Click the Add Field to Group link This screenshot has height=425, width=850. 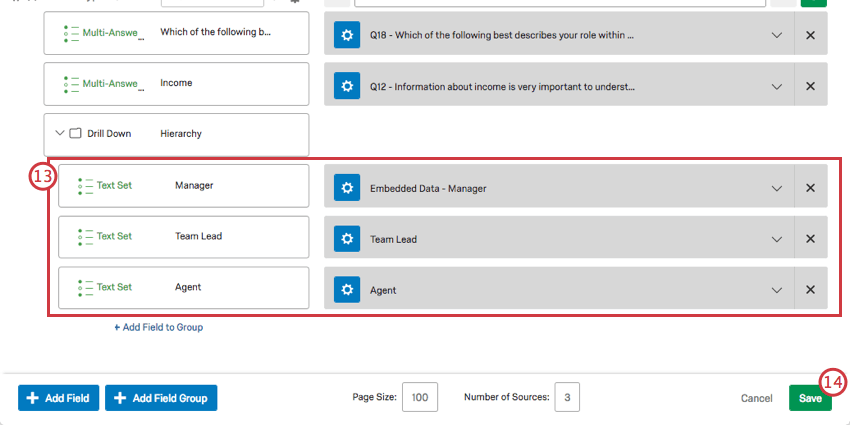pyautogui.click(x=158, y=327)
